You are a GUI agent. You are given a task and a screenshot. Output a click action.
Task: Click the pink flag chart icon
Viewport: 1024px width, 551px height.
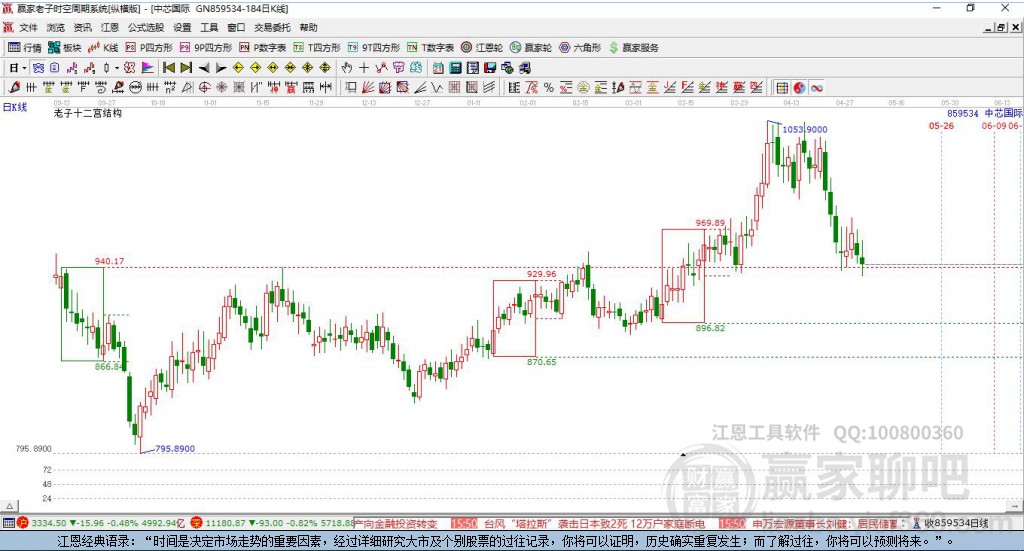point(148,68)
